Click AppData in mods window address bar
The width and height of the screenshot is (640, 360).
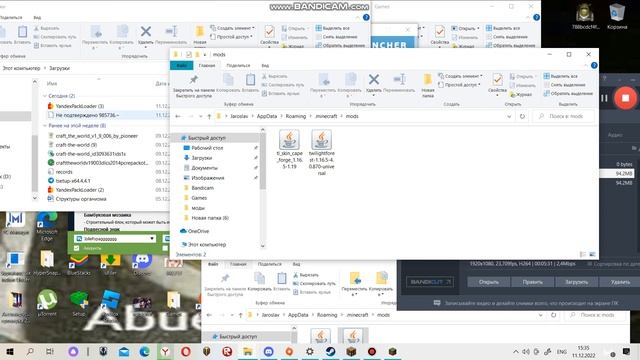point(267,116)
